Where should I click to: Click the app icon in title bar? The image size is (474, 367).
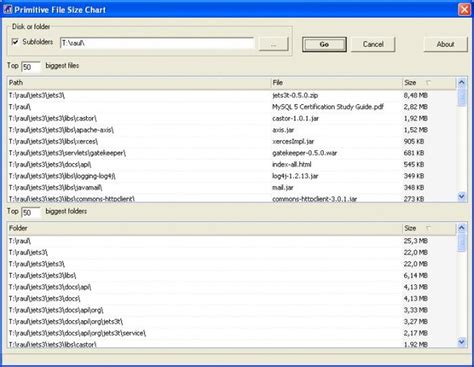pos(7,9)
